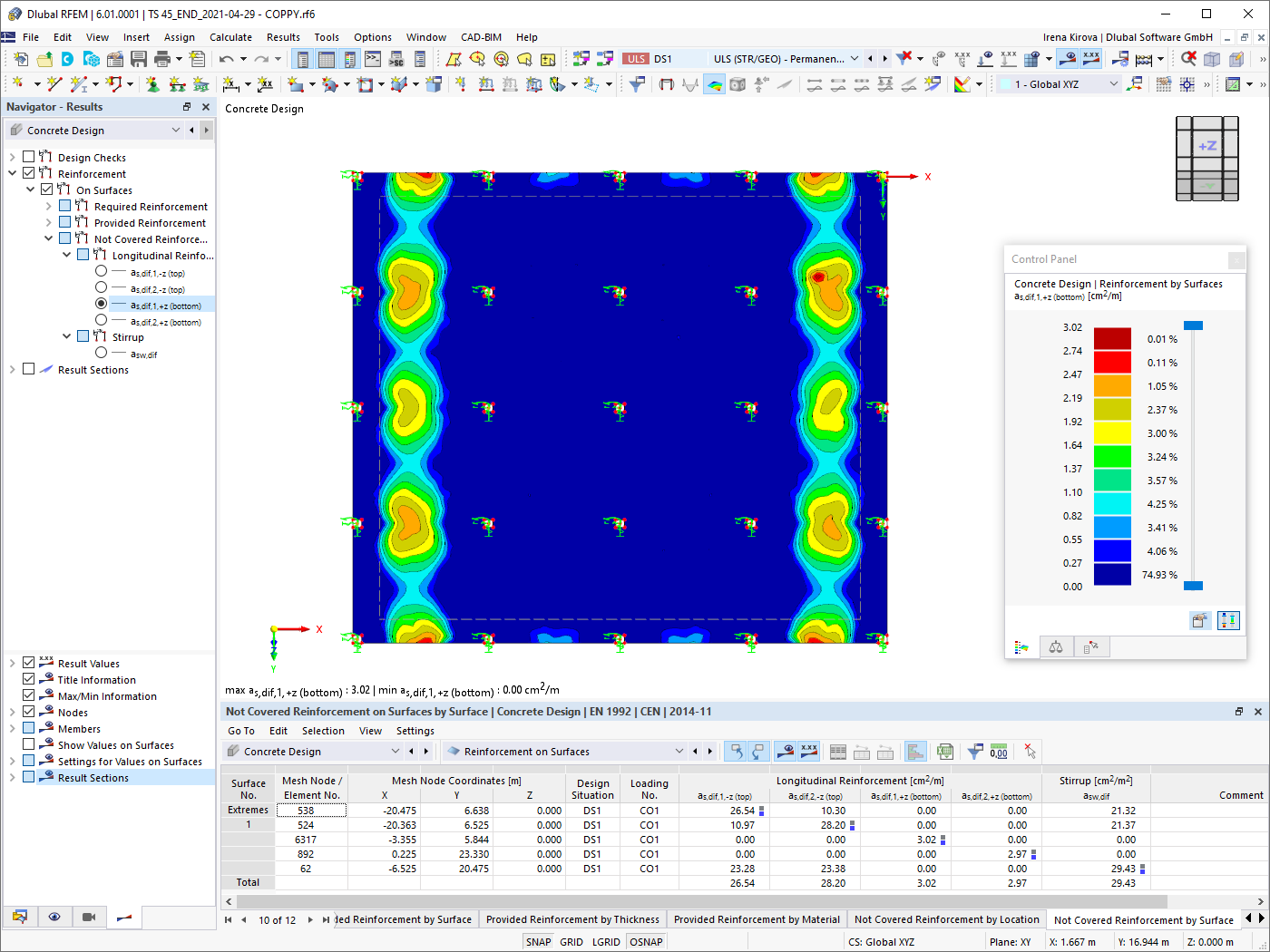Viewport: 1270px width, 952px height.
Task: Open the Calculate menu
Action: (230, 37)
